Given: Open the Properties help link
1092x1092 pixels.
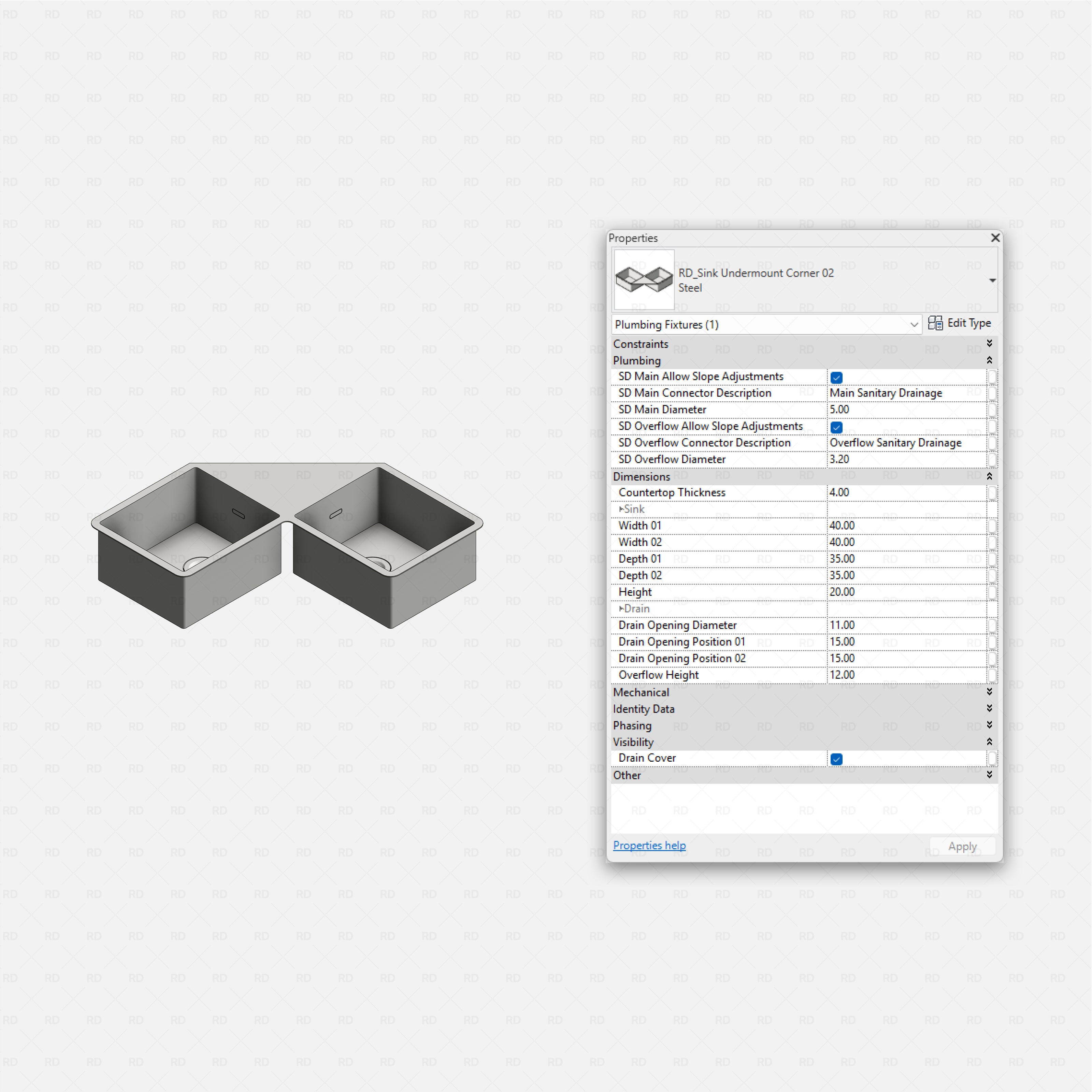Looking at the screenshot, I should [x=649, y=845].
